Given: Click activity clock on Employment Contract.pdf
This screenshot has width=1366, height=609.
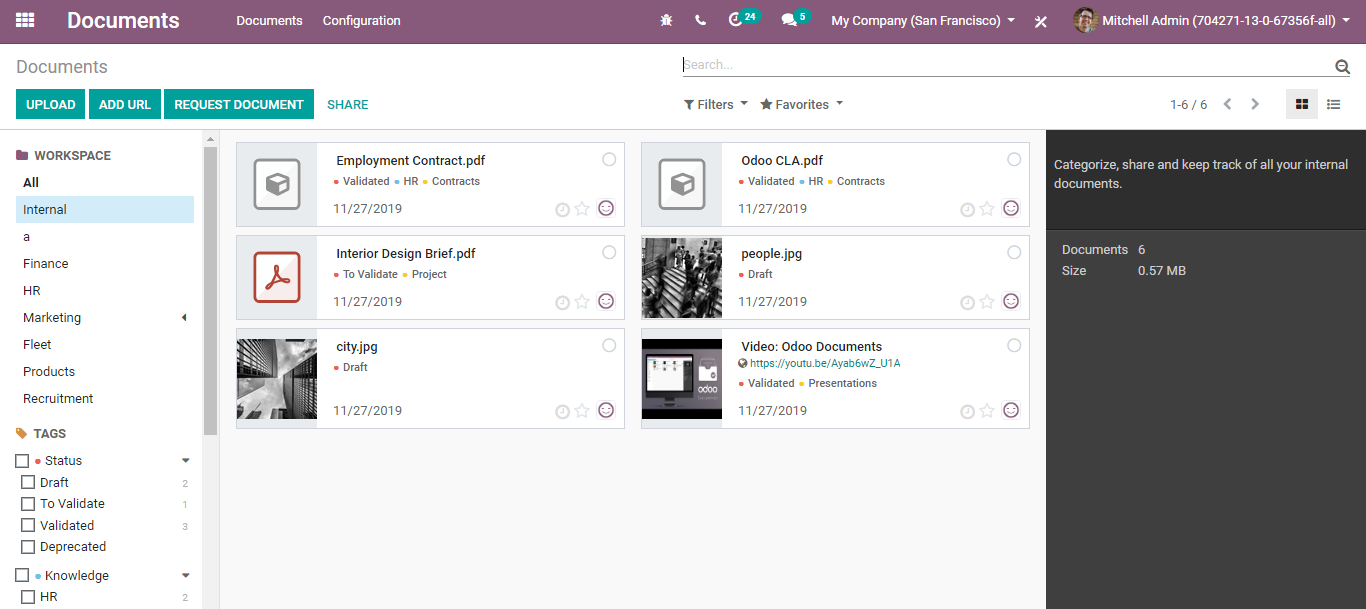Looking at the screenshot, I should (562, 209).
